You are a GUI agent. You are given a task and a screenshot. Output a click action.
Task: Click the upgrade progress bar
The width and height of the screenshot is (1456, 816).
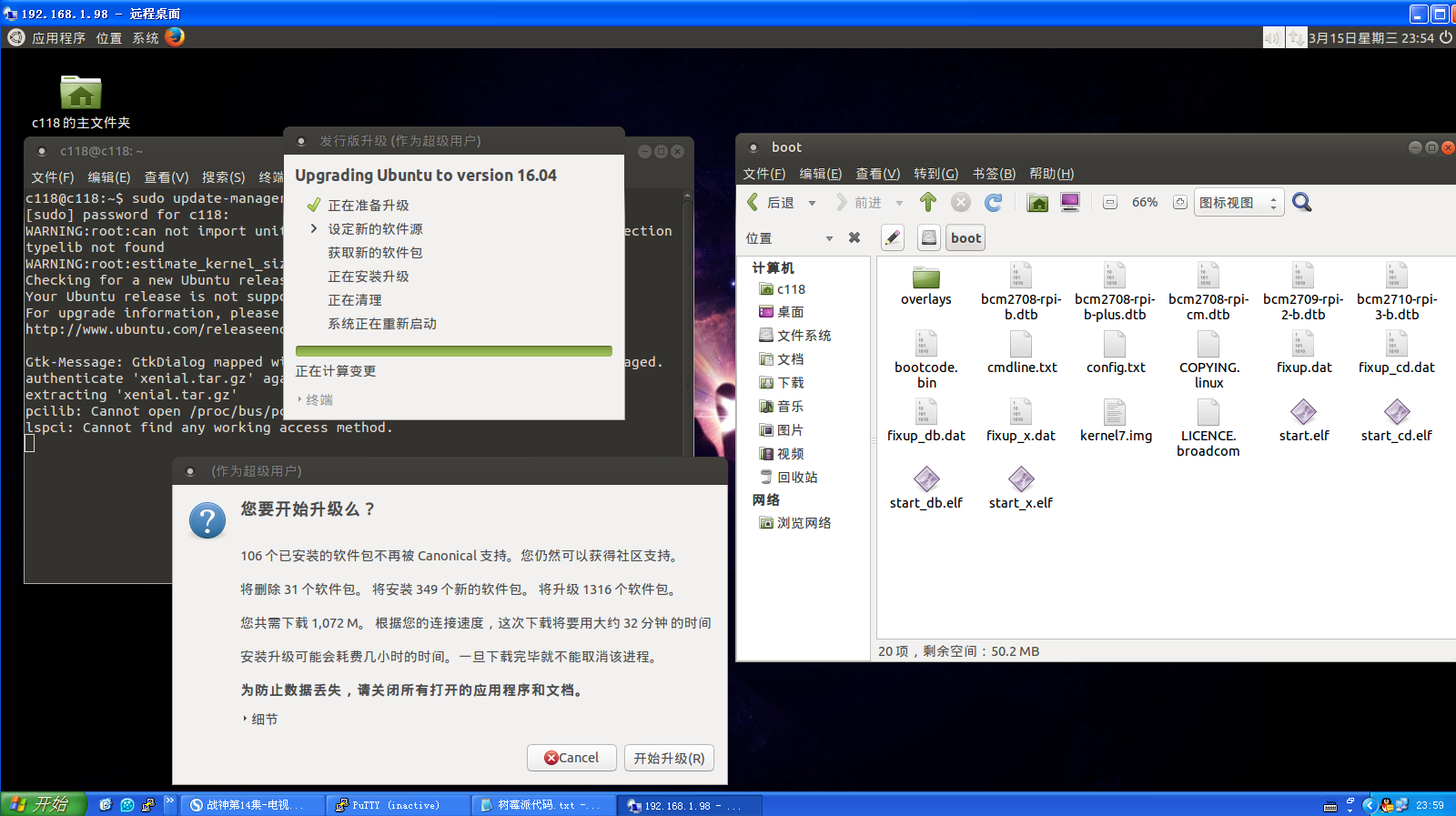(454, 351)
